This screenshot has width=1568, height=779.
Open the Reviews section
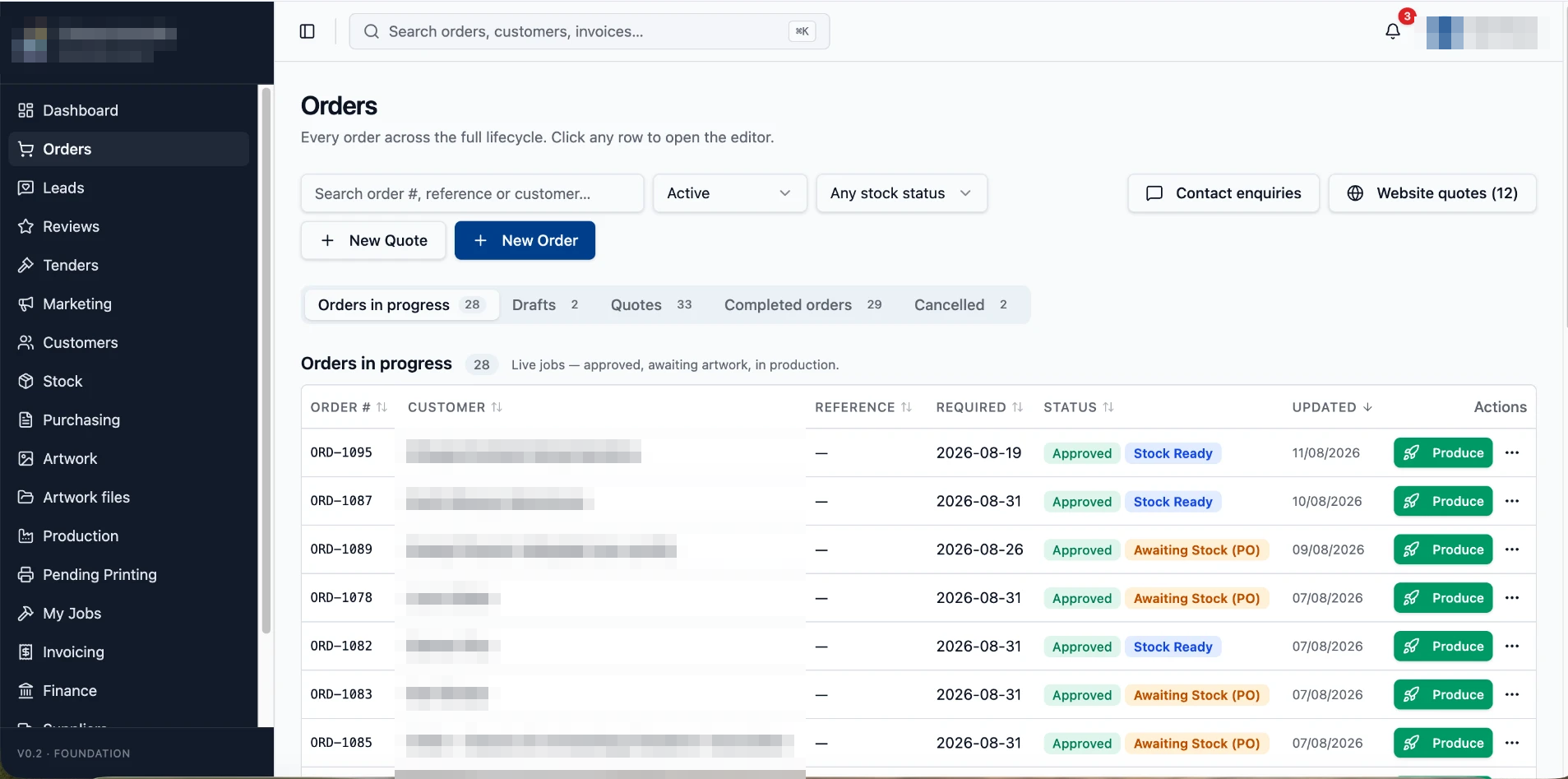tap(128, 226)
